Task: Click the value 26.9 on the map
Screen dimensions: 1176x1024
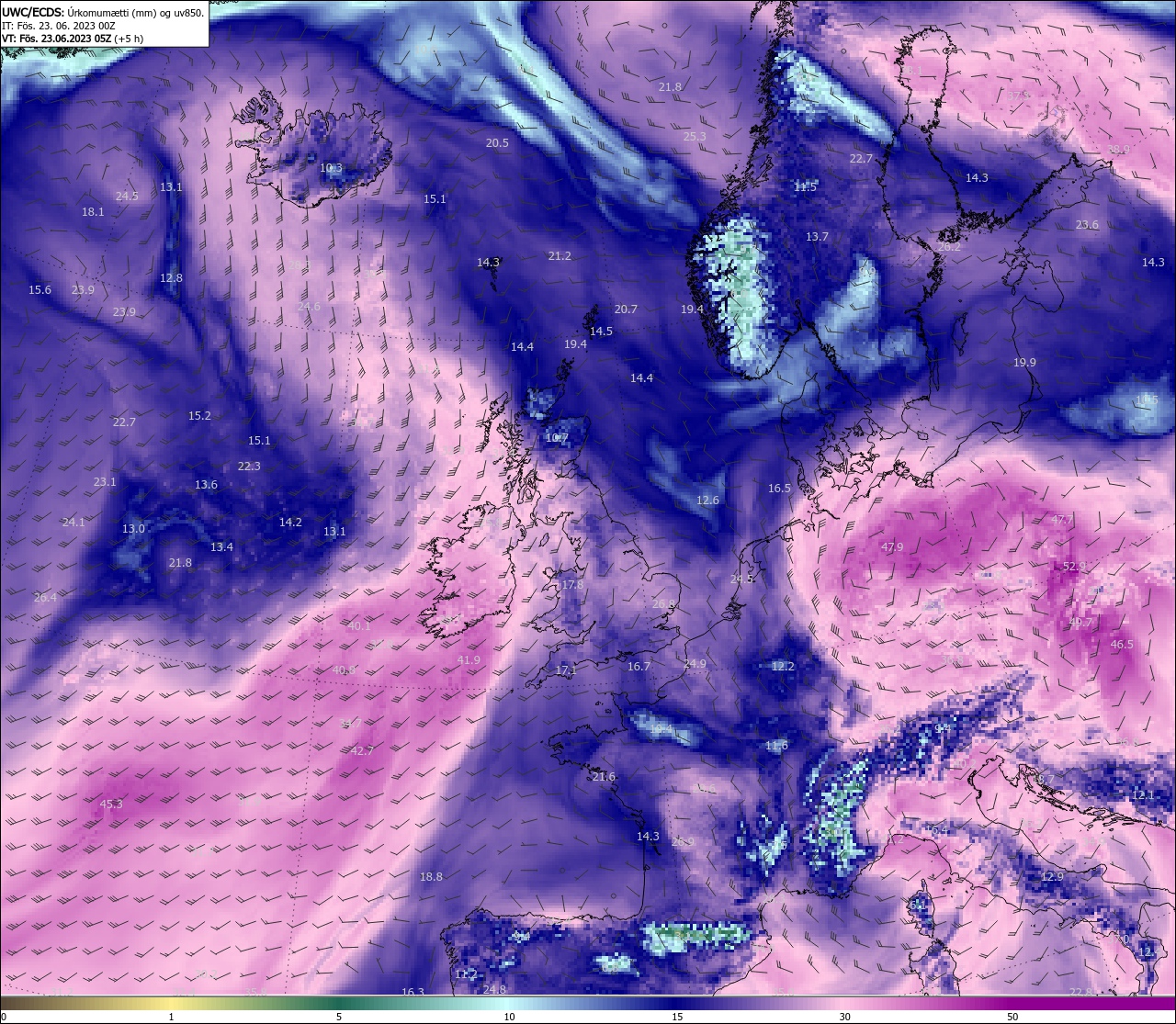Action: coord(683,842)
